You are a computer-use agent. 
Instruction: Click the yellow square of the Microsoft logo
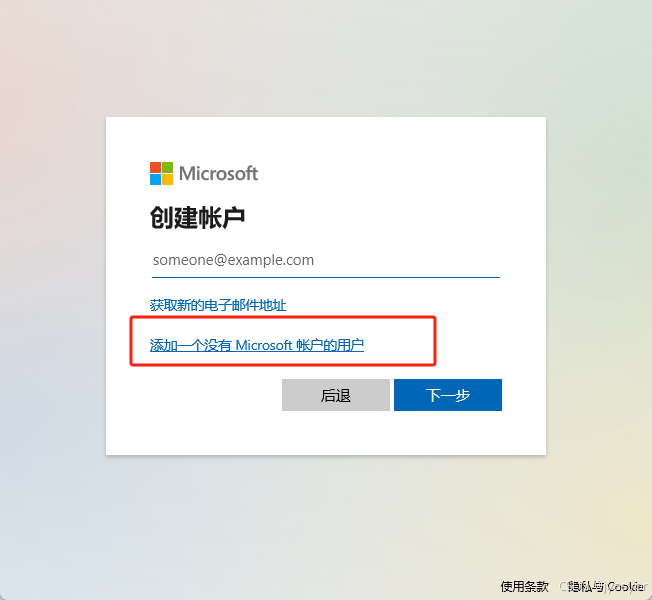(x=168, y=180)
